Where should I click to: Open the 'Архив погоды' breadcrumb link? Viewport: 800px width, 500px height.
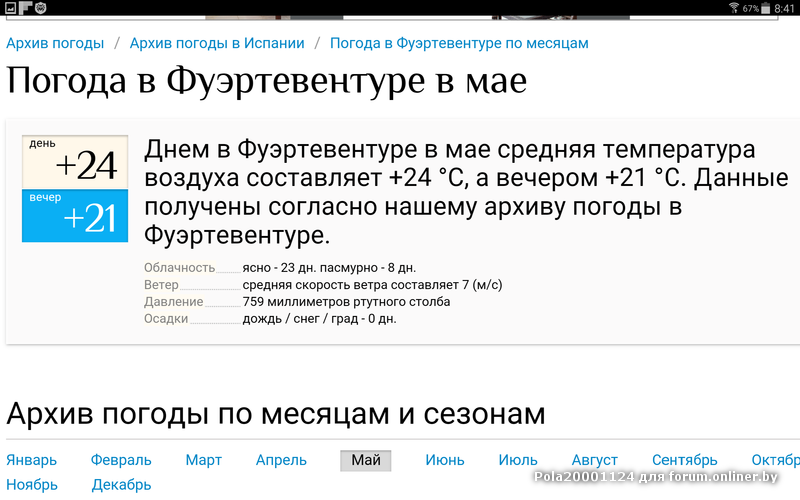(55, 44)
